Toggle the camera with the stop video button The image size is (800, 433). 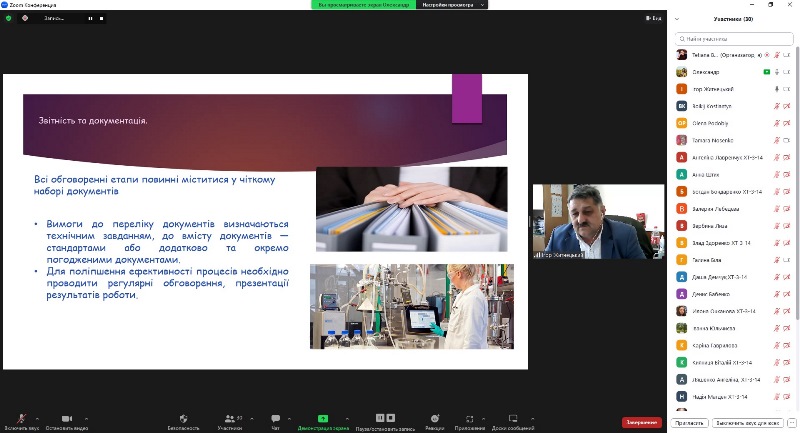pyautogui.click(x=66, y=419)
